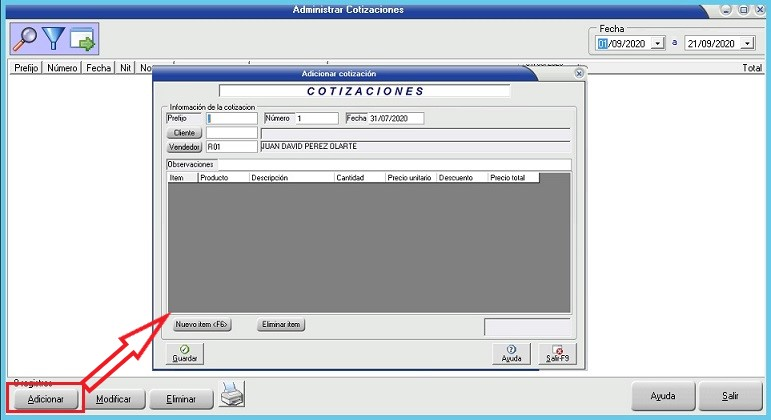The image size is (771, 420).
Task: Click the Modificar button
Action: tap(113, 398)
